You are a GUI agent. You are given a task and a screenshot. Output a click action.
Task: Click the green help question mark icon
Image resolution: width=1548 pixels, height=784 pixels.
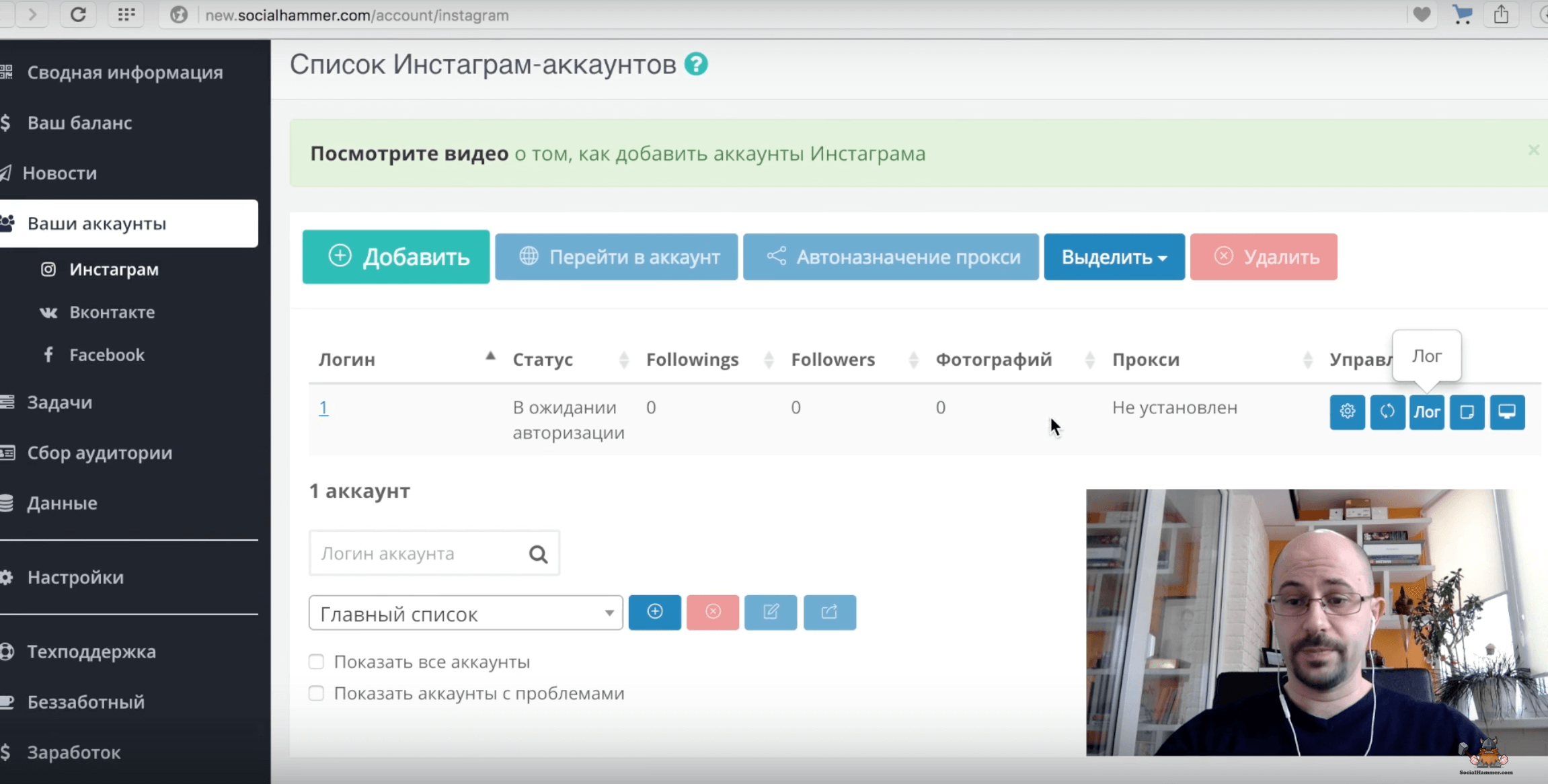696,65
